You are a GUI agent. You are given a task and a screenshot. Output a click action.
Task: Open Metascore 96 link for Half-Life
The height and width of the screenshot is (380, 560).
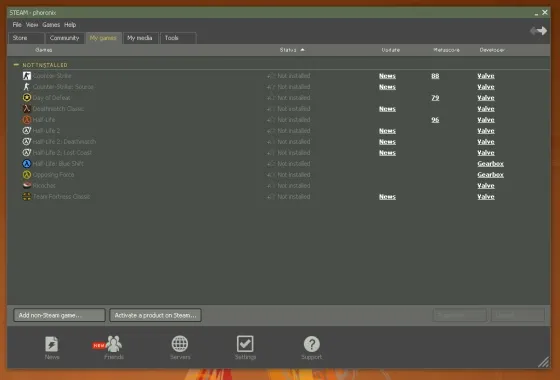435,120
